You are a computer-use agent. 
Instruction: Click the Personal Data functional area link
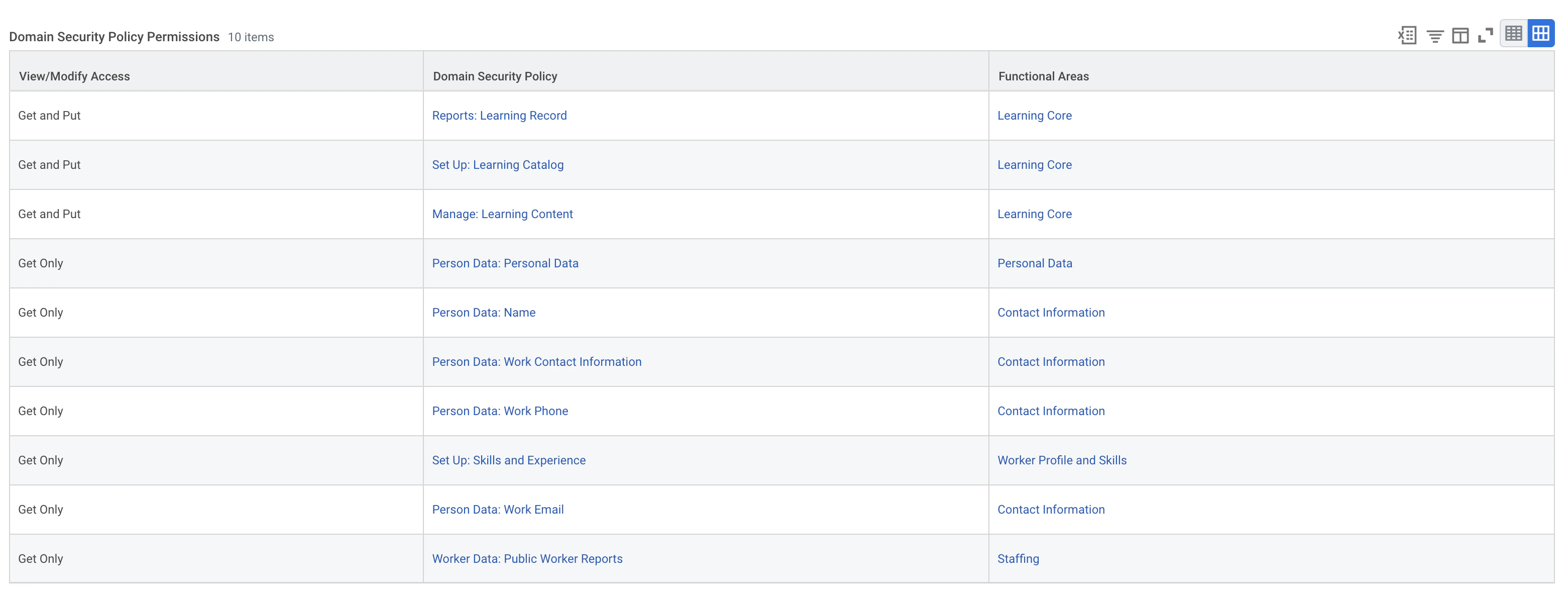click(x=1034, y=264)
